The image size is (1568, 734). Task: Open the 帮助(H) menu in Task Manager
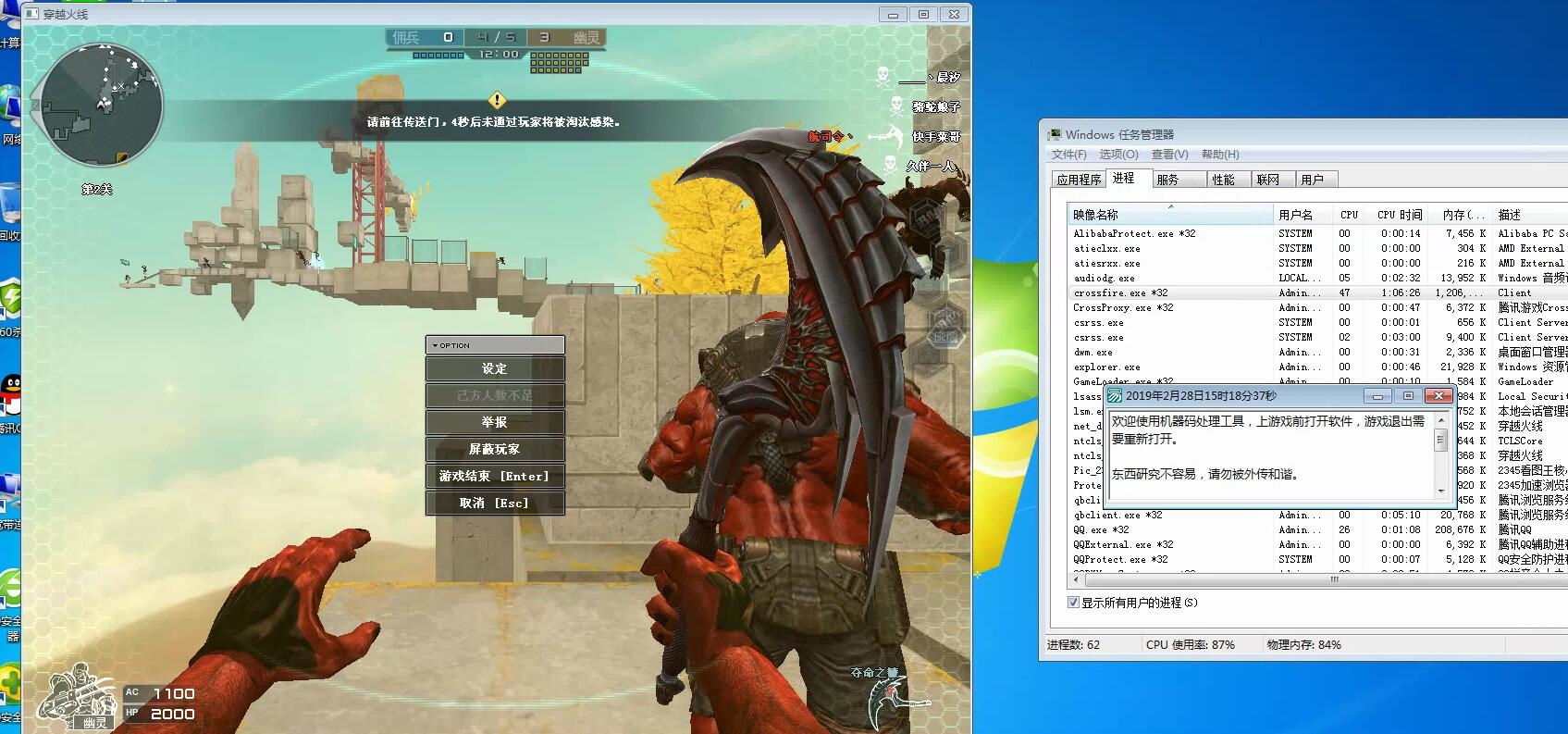(1220, 155)
